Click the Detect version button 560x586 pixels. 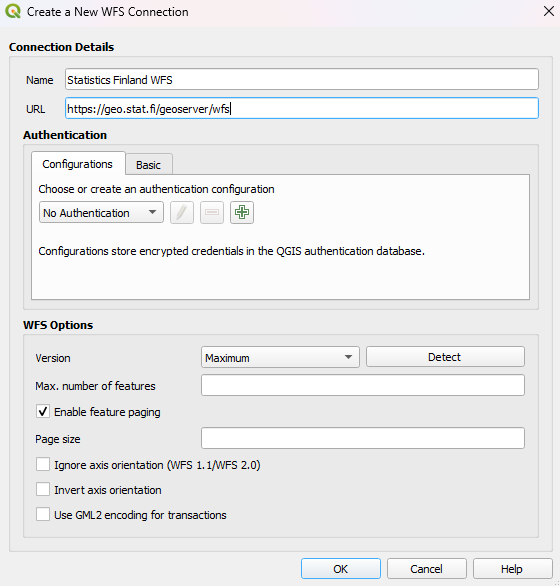point(445,357)
